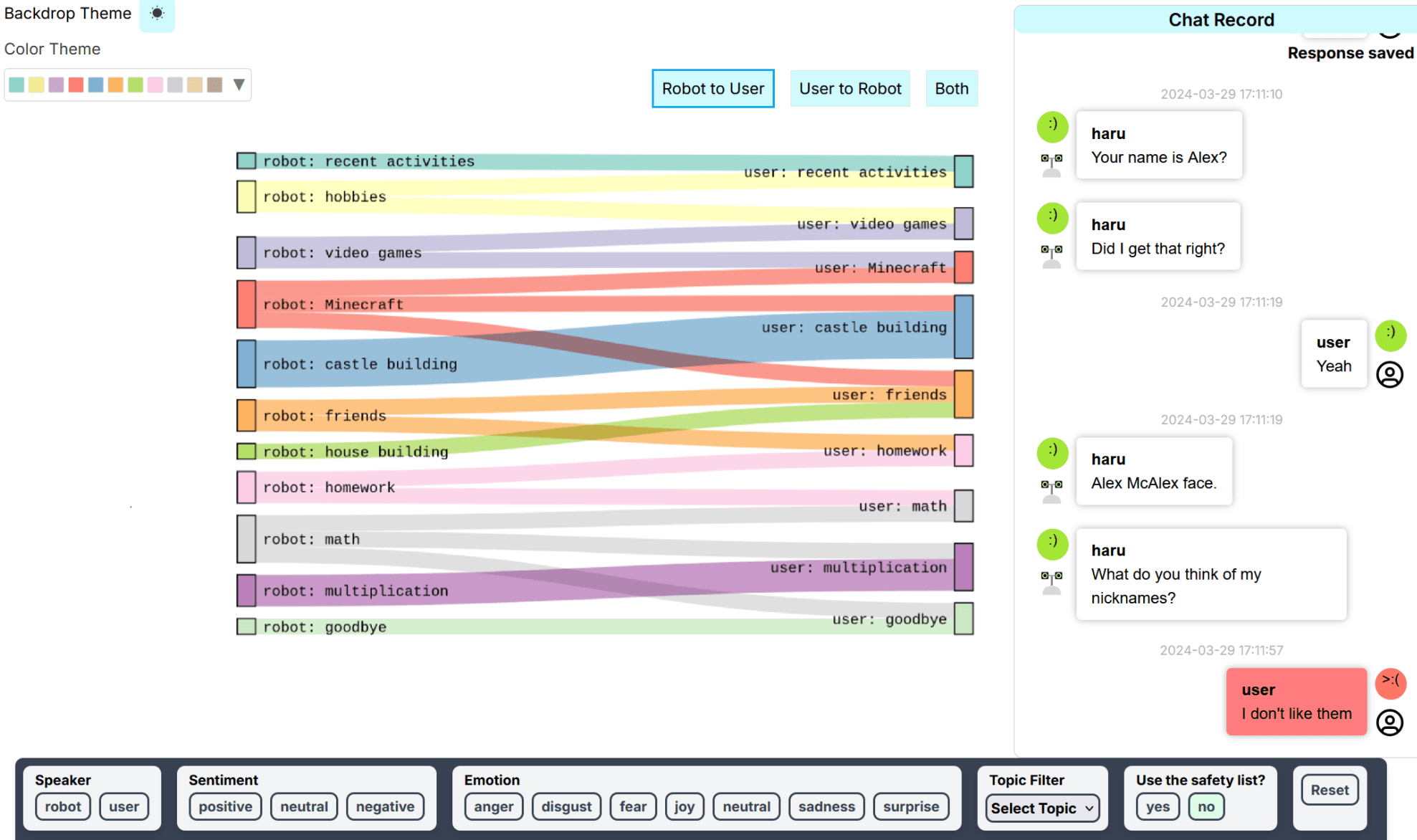Switch to the User to Robot view
The height and width of the screenshot is (840, 1417).
point(850,89)
